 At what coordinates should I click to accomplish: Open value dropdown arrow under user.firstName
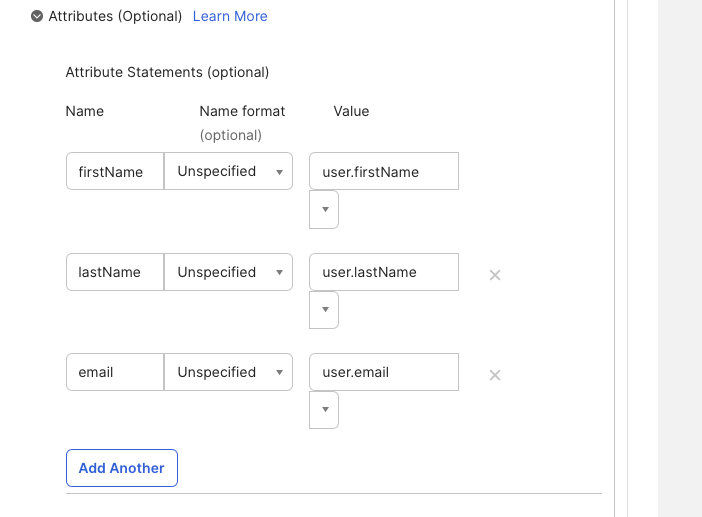point(324,209)
